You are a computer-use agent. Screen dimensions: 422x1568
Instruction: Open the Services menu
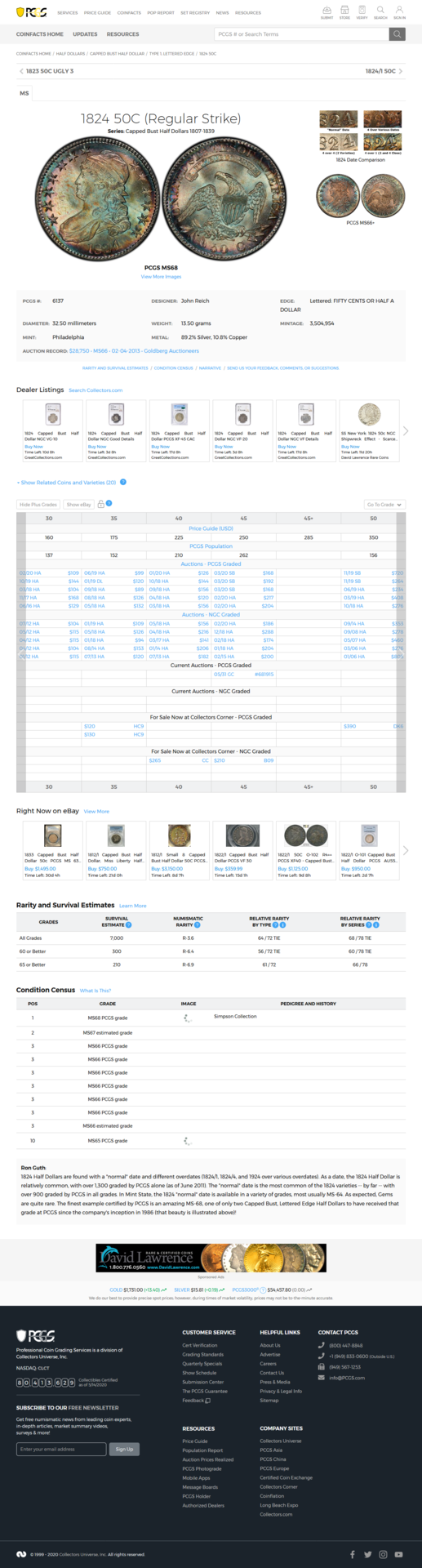point(68,13)
